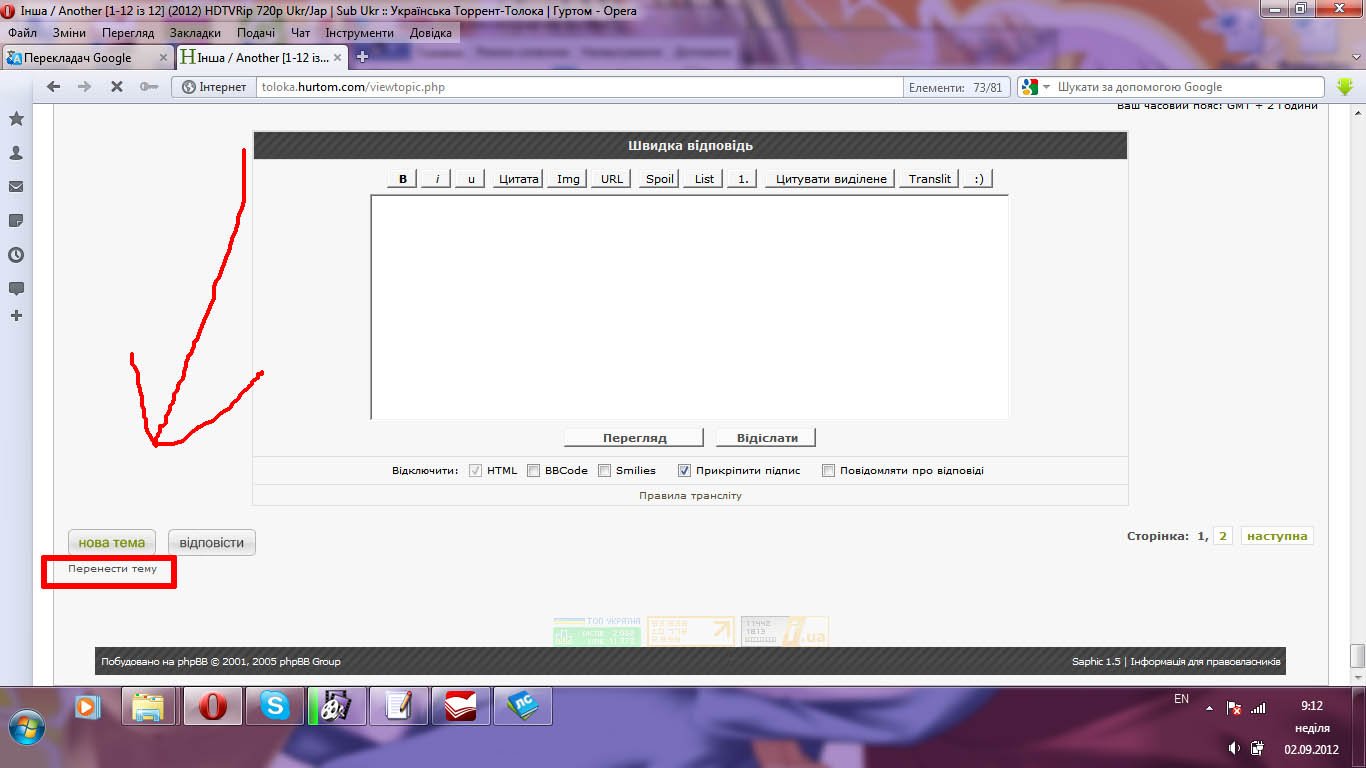
Task: Go back with the left arrow button
Action: coord(54,87)
